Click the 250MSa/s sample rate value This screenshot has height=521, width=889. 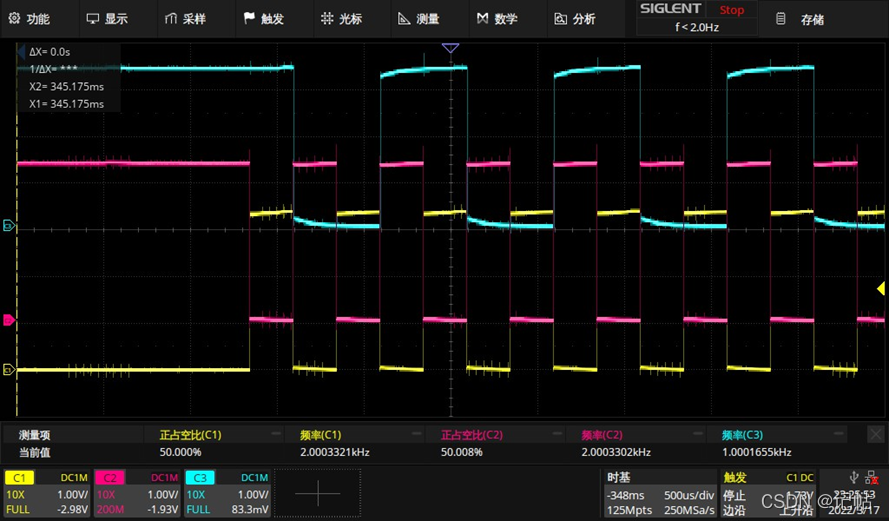click(x=689, y=510)
